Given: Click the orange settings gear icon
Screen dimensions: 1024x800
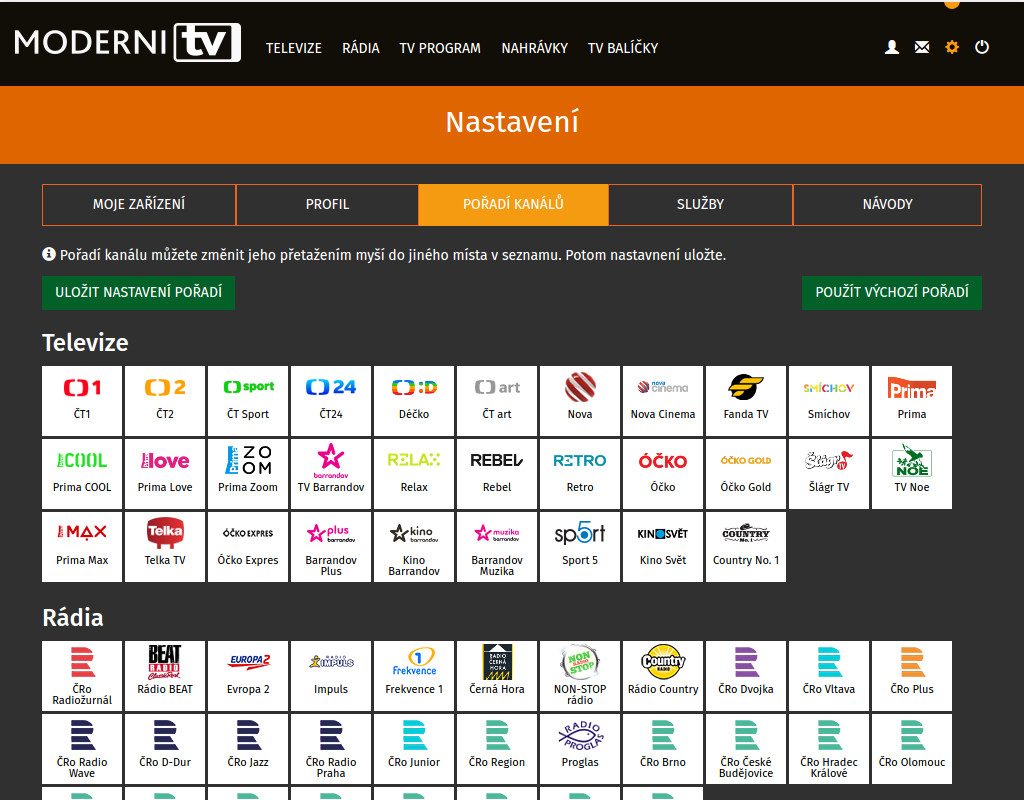Looking at the screenshot, I should 952,47.
